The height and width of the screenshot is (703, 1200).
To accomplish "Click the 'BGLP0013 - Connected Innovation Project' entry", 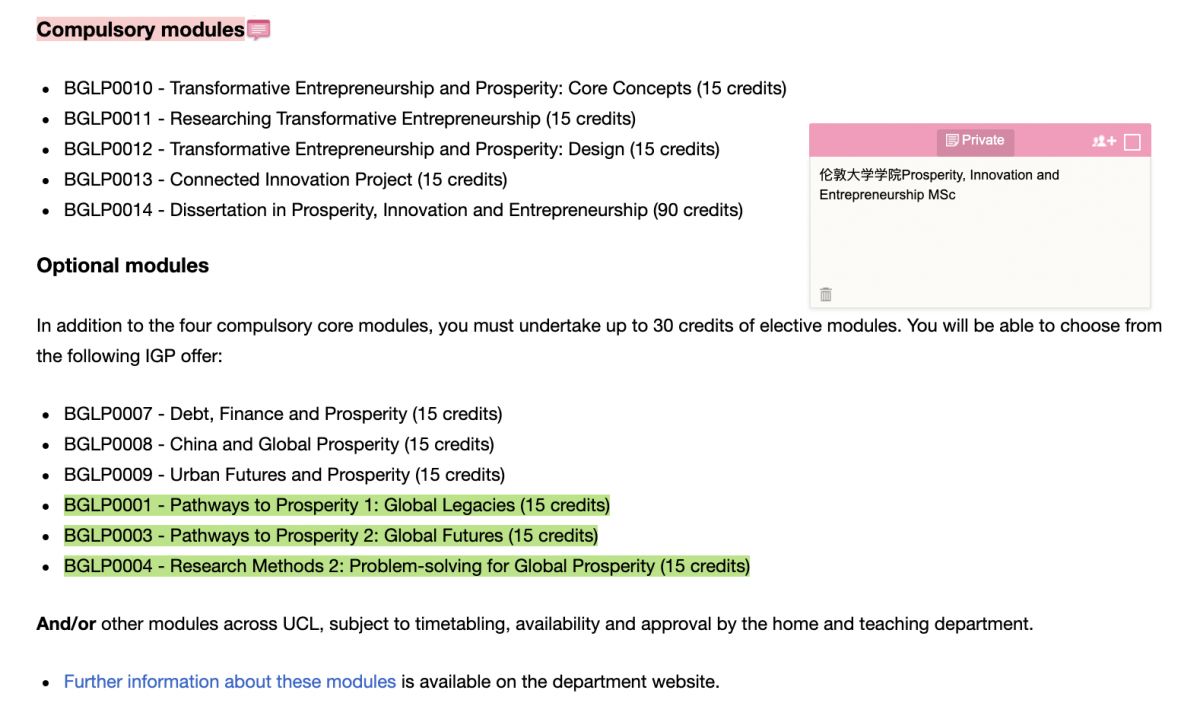I will (x=286, y=180).
